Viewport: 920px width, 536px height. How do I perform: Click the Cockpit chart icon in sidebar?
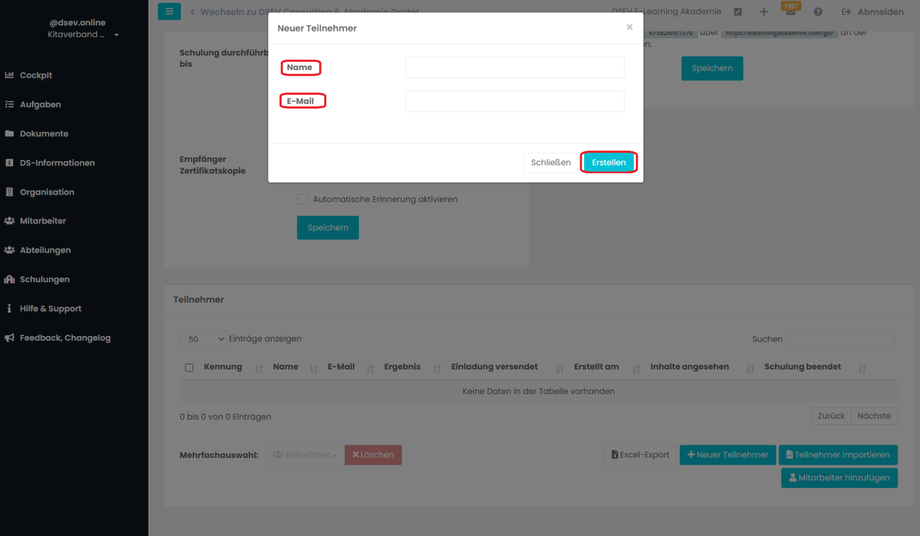tap(10, 75)
